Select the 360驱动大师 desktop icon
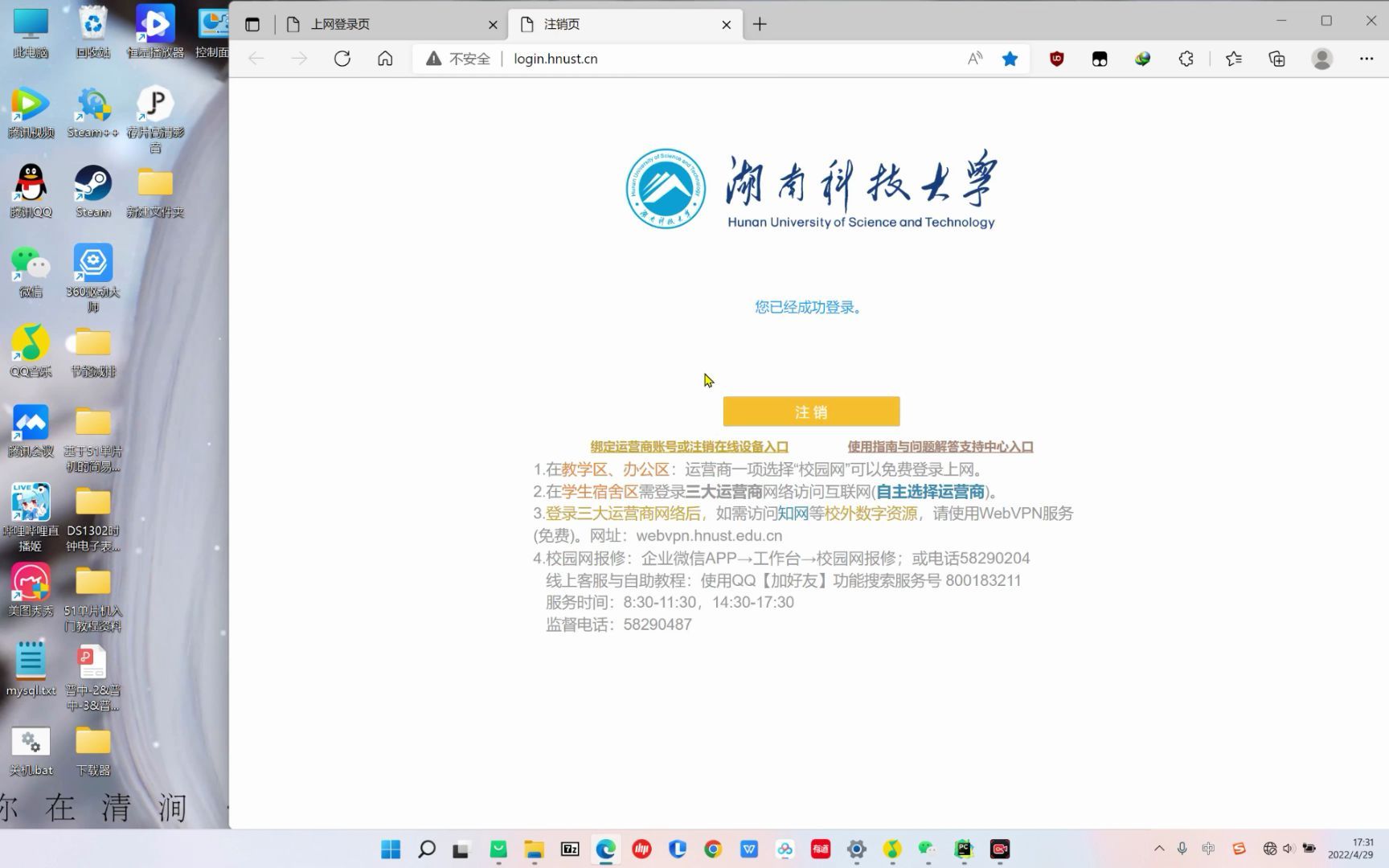Viewport: 1389px width, 868px height. click(93, 279)
